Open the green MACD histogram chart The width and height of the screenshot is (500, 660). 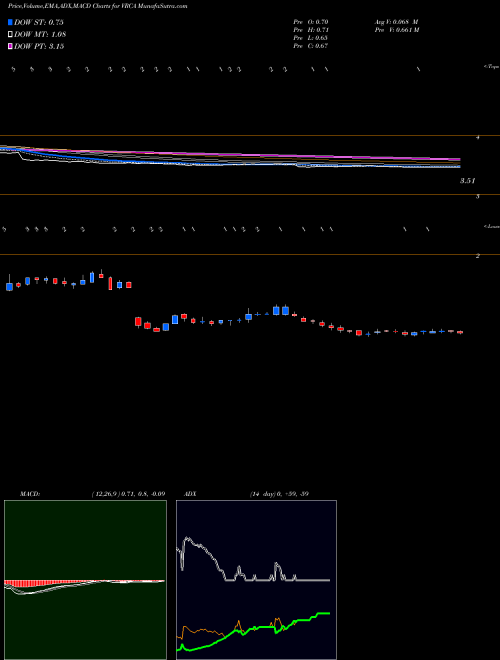tap(85, 580)
